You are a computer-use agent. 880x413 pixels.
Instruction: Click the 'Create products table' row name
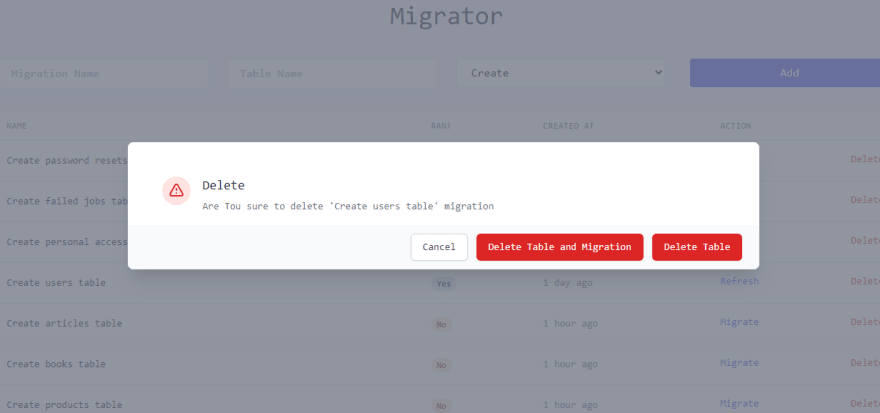tap(65, 405)
